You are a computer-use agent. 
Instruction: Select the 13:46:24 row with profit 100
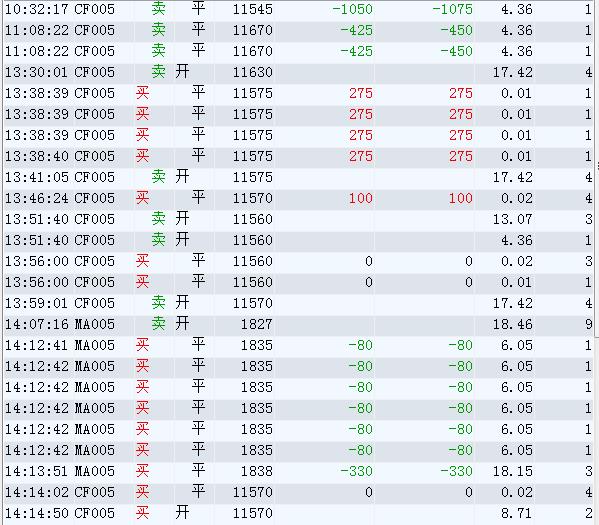tap(298, 198)
